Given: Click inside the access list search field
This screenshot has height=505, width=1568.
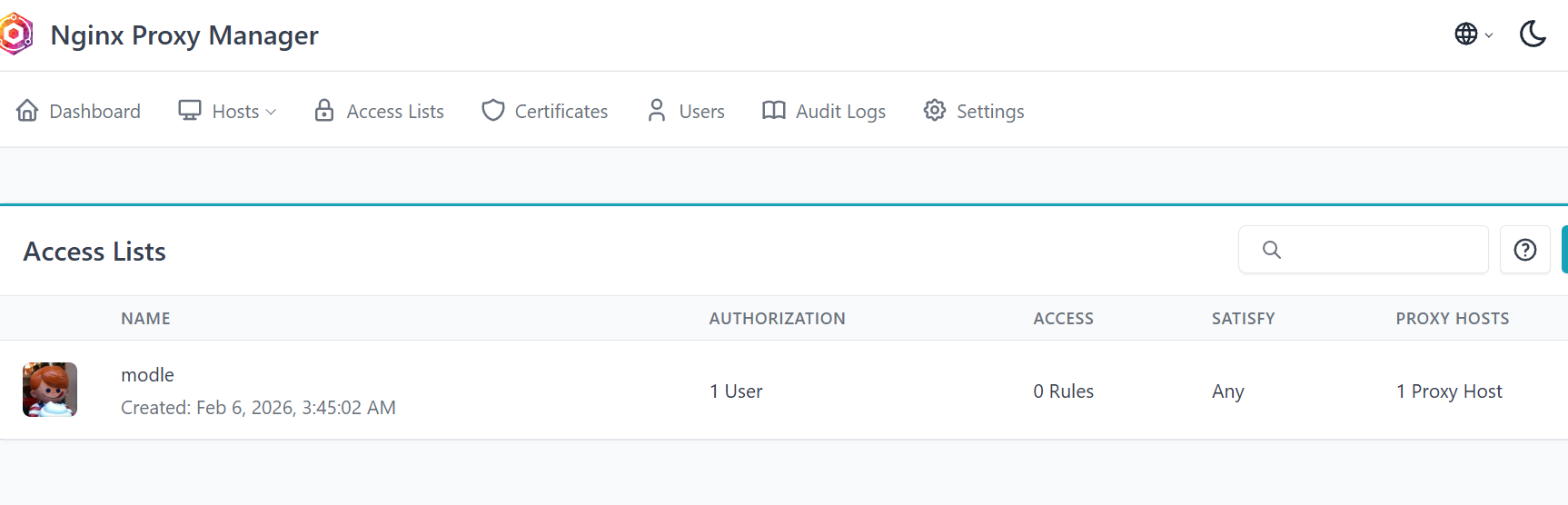Looking at the screenshot, I should coord(1381,250).
